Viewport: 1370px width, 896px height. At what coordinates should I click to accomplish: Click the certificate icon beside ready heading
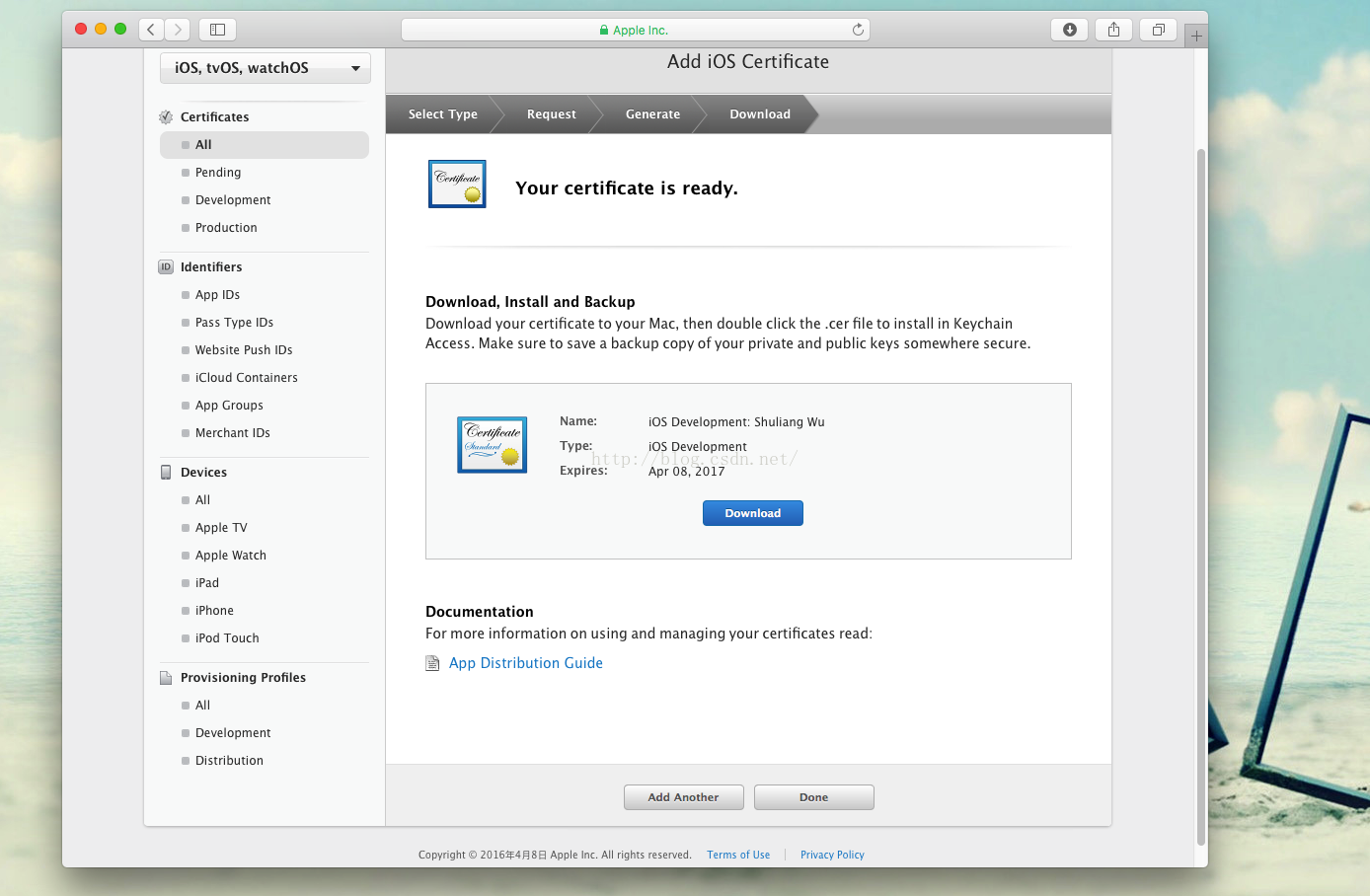coord(457,184)
